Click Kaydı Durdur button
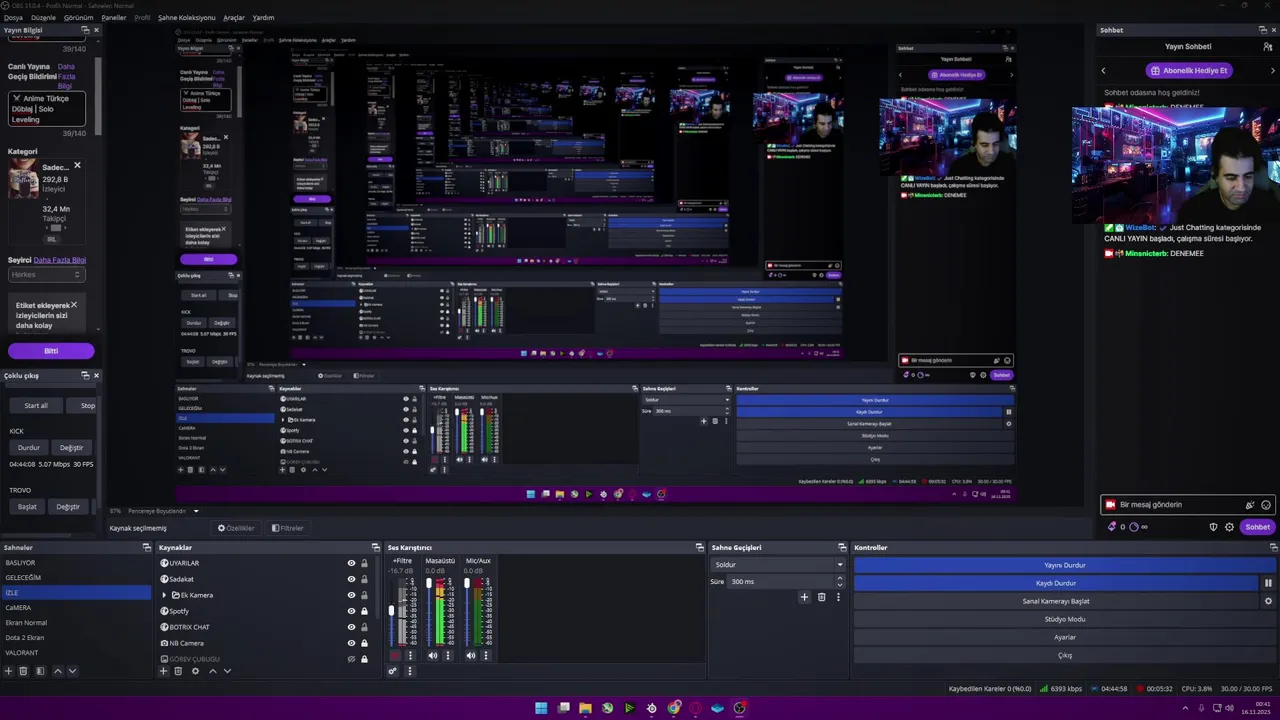The width and height of the screenshot is (1280, 720). (x=1056, y=583)
